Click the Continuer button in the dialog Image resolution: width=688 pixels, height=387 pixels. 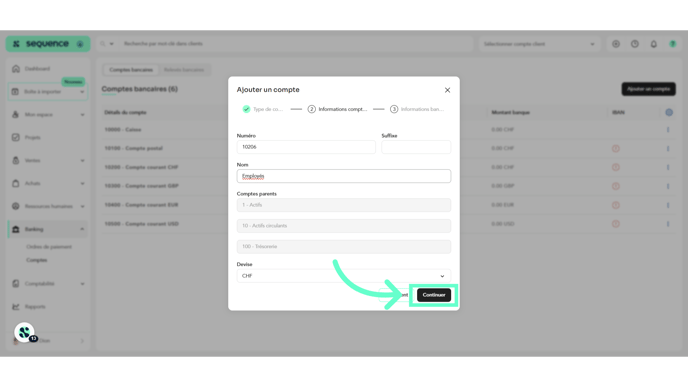coord(434,295)
